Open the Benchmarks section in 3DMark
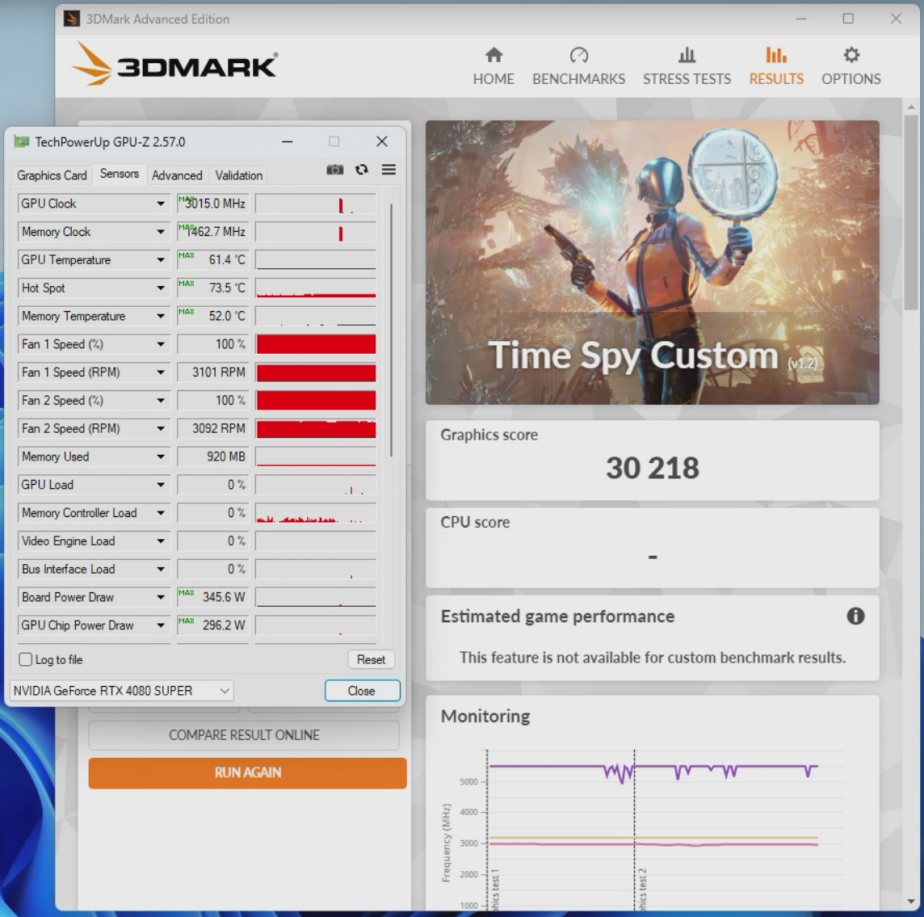The image size is (924, 917). pos(578,66)
